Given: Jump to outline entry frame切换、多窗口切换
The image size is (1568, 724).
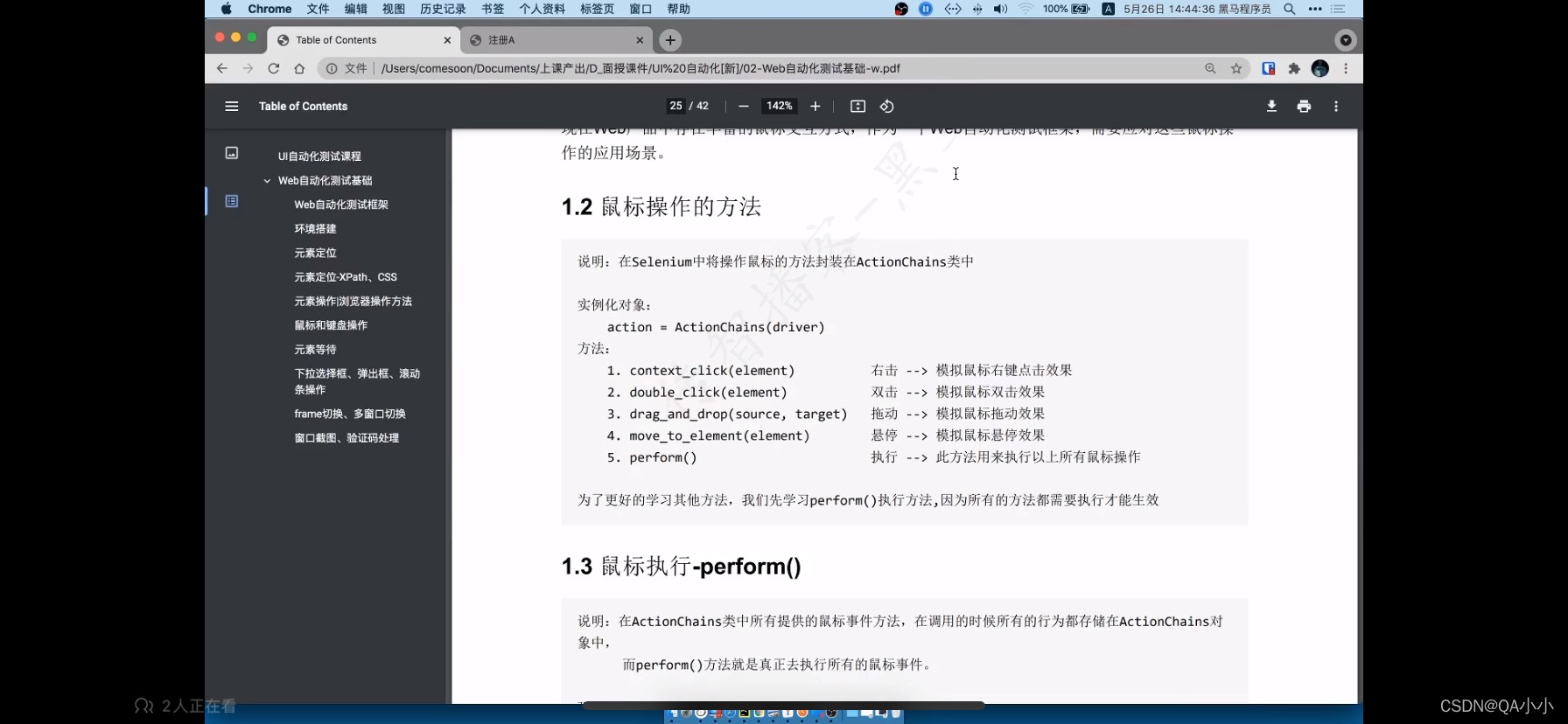Looking at the screenshot, I should tap(350, 414).
